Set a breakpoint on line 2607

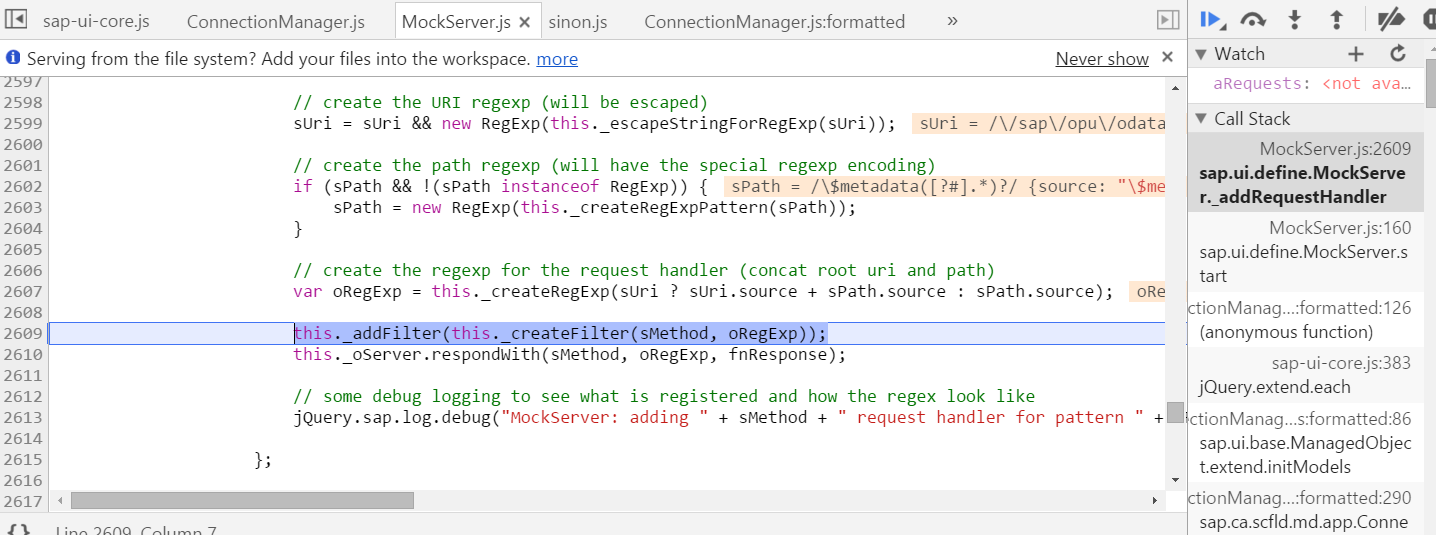25,291
